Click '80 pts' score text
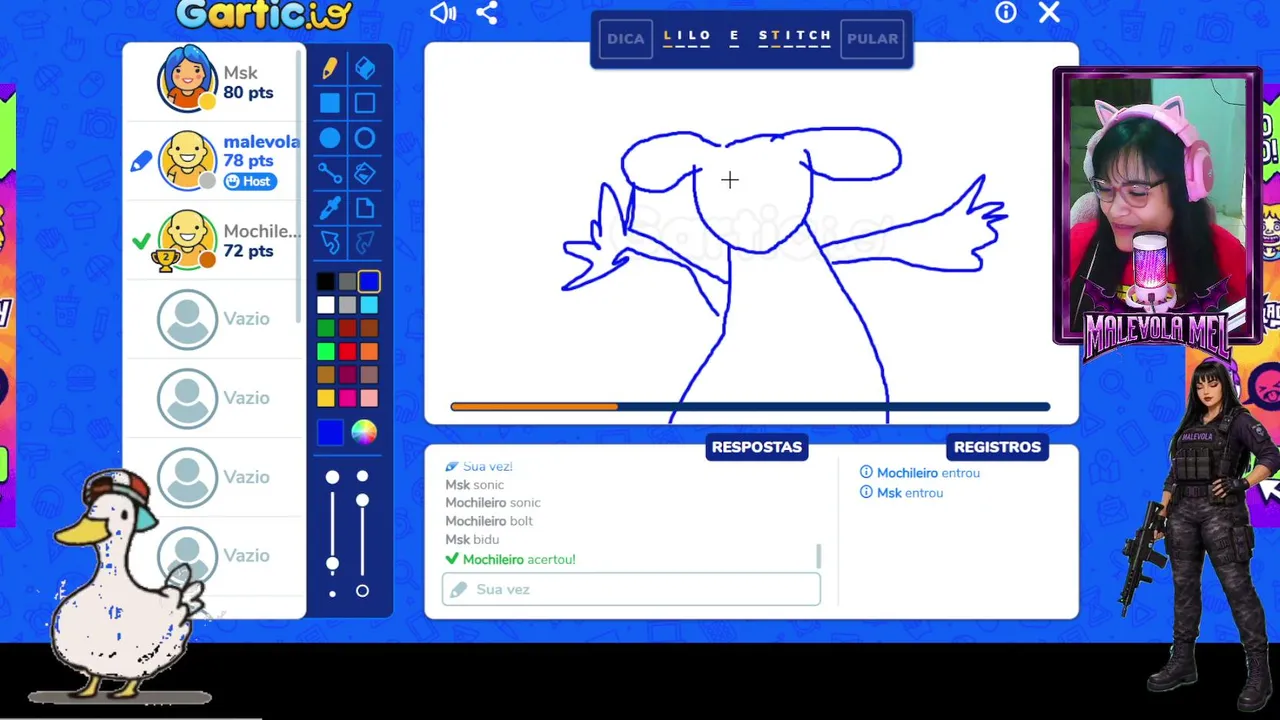The width and height of the screenshot is (1280, 720). [248, 92]
